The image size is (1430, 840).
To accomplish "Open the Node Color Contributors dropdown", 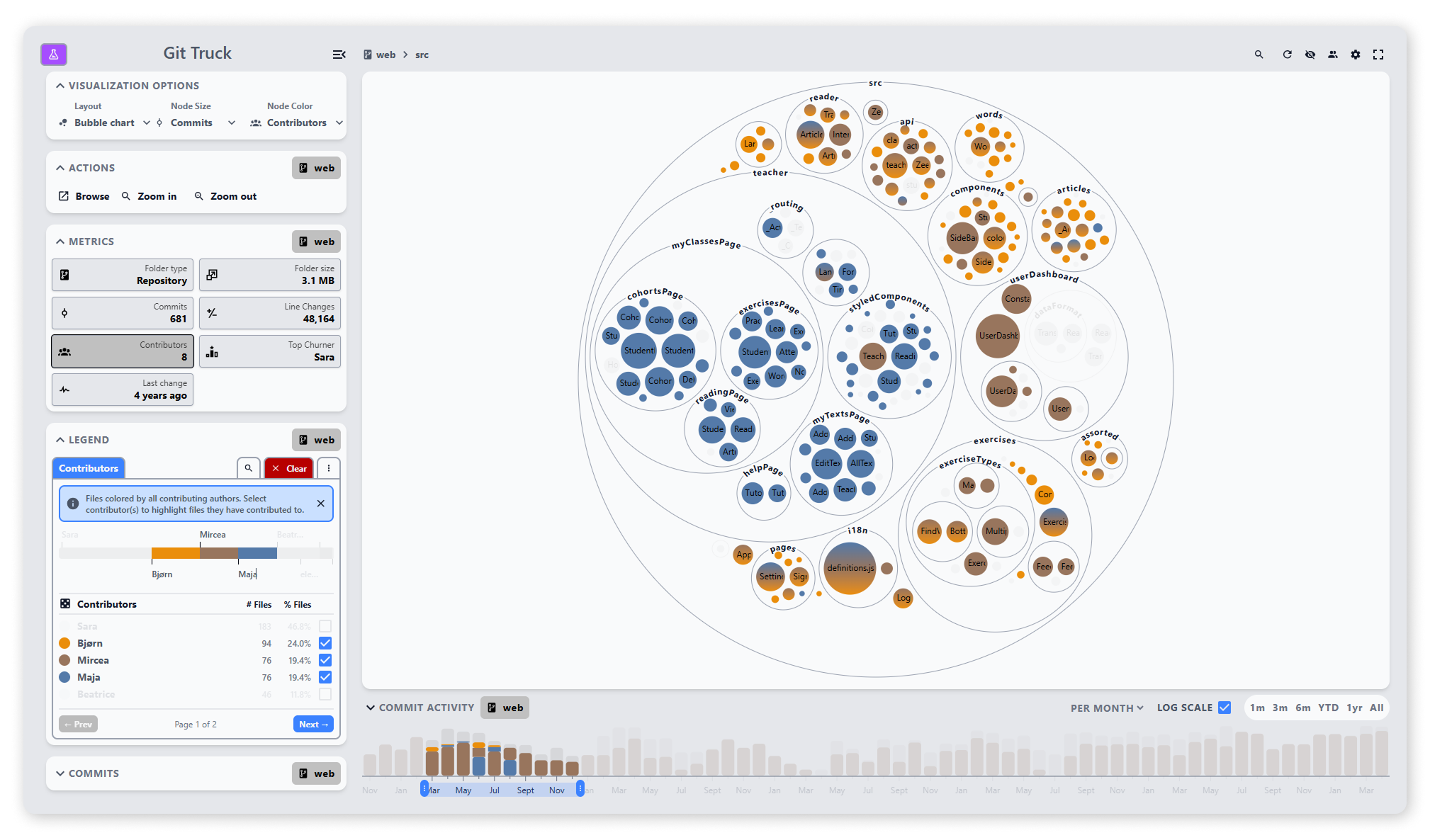I will pos(296,123).
